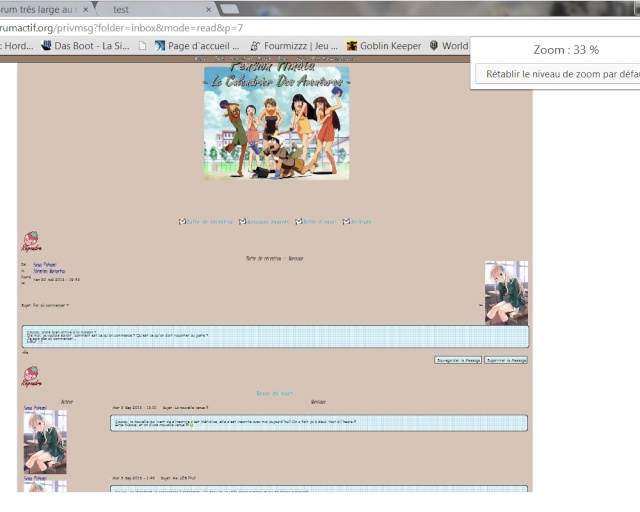Open the Das Boot - La Si... bookmark

85,46
